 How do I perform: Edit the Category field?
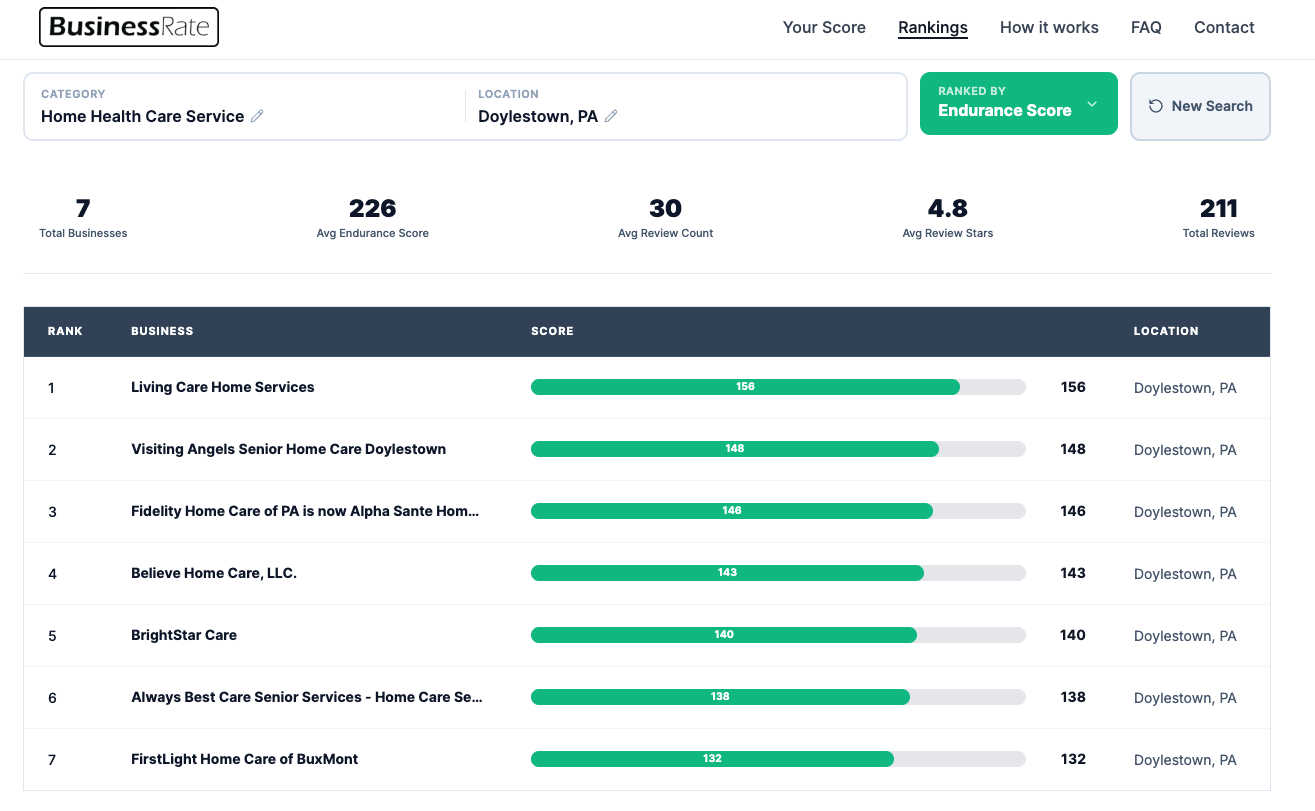[x=245, y=106]
